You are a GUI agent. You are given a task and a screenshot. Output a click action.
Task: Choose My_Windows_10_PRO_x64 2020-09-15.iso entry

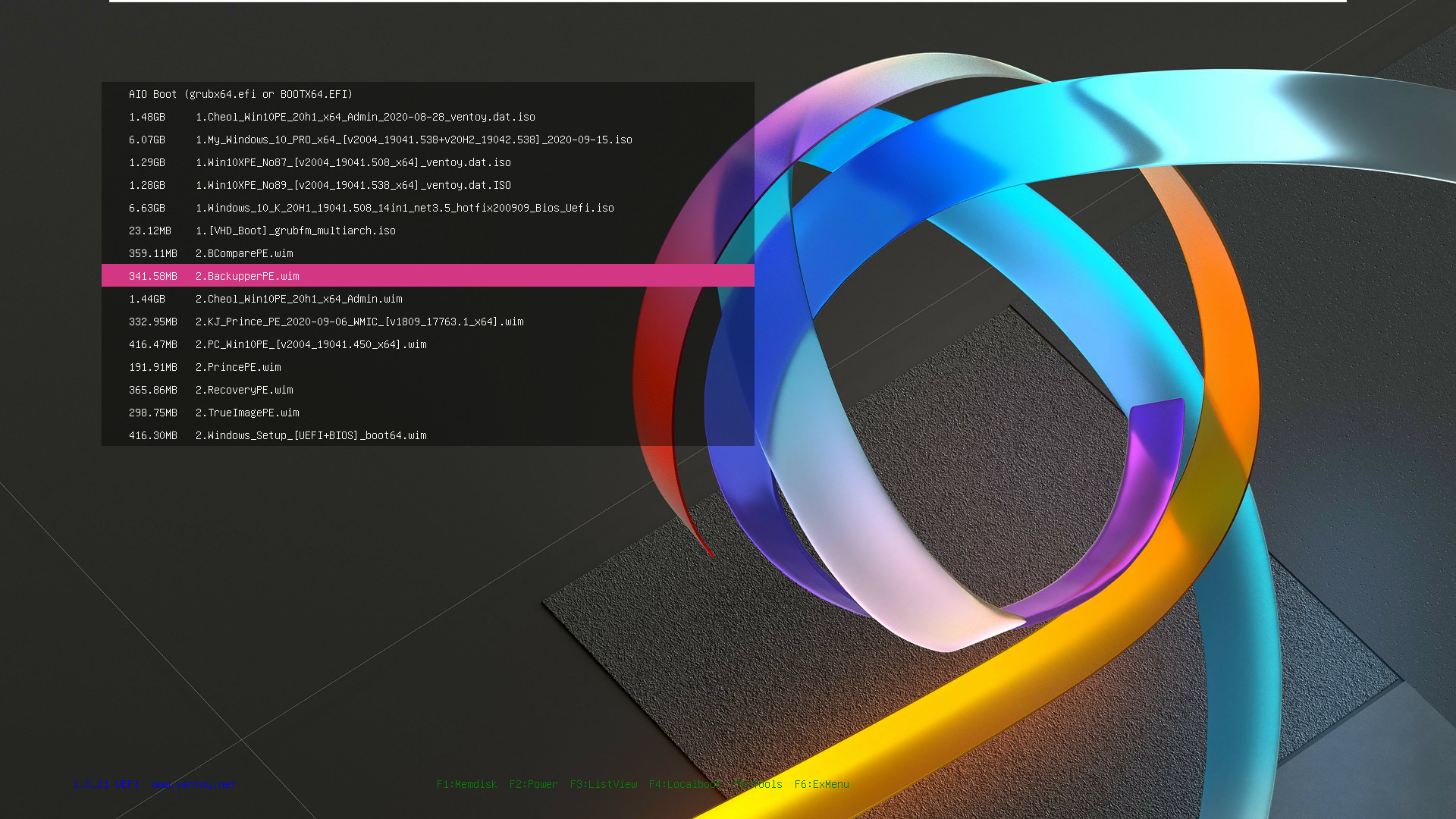pos(428,140)
